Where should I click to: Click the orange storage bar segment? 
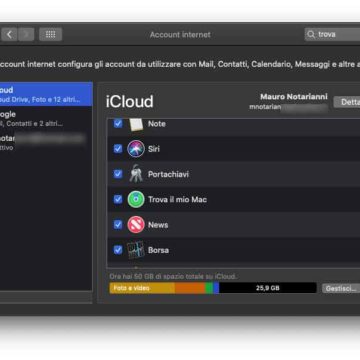tap(190, 288)
